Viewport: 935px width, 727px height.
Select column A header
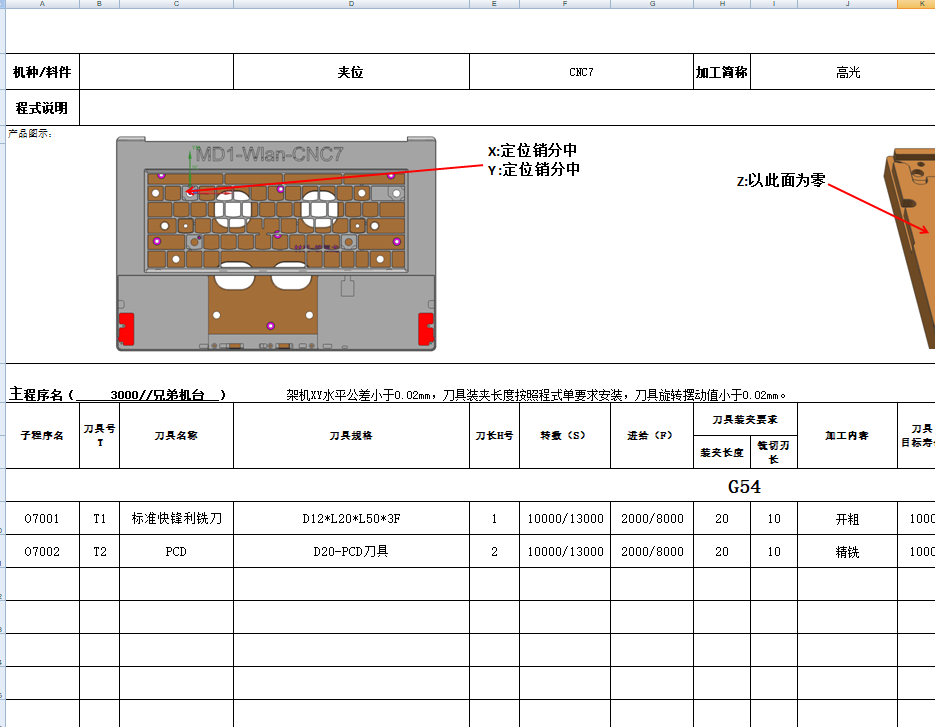click(41, 6)
